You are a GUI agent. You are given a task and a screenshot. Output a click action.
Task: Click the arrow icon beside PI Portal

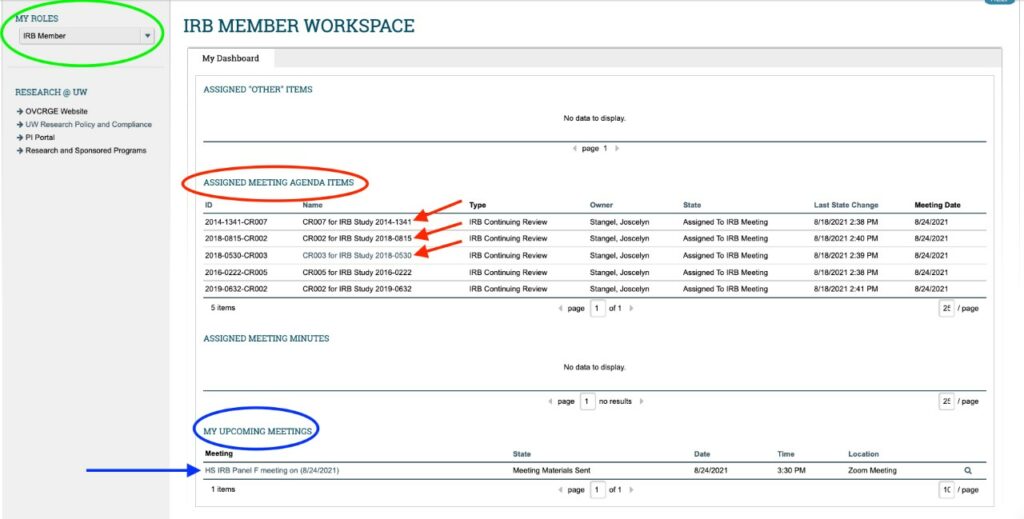19,138
